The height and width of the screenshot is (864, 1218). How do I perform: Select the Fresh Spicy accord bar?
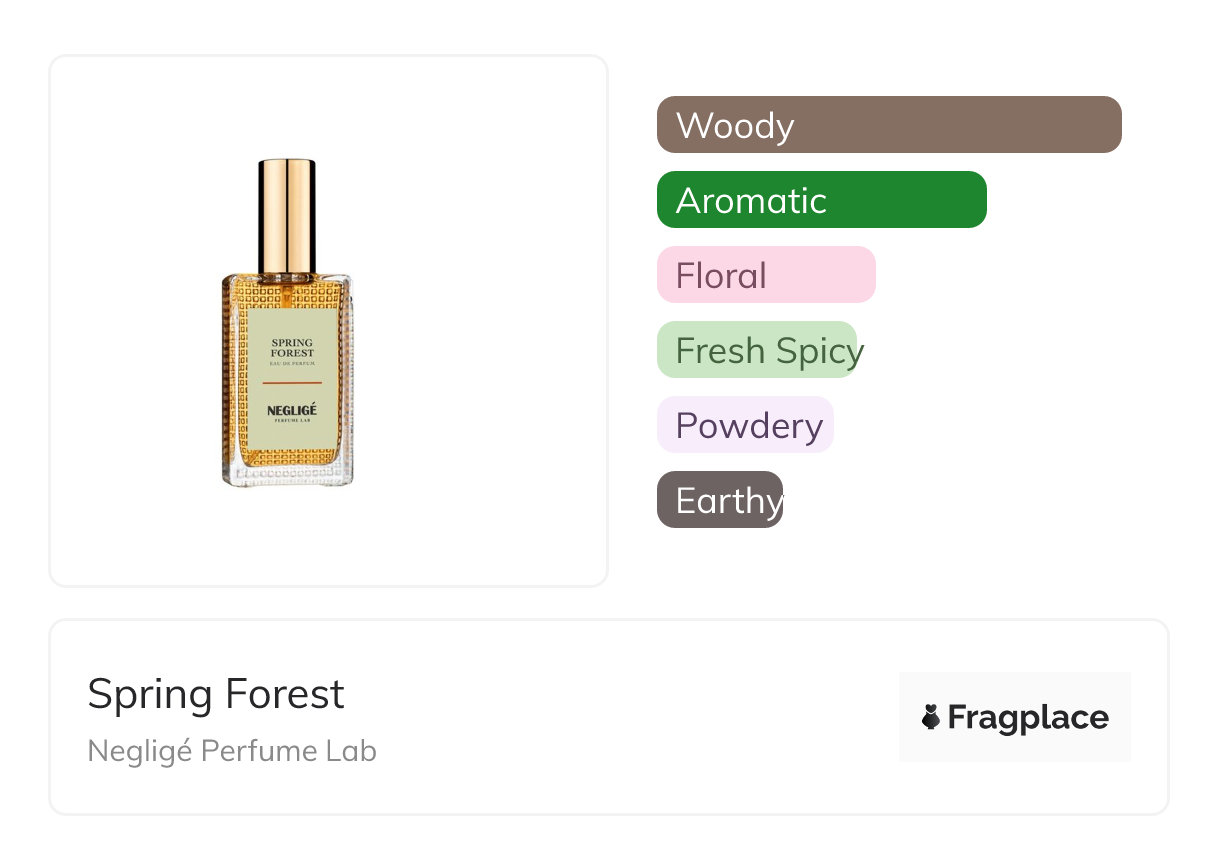(757, 350)
